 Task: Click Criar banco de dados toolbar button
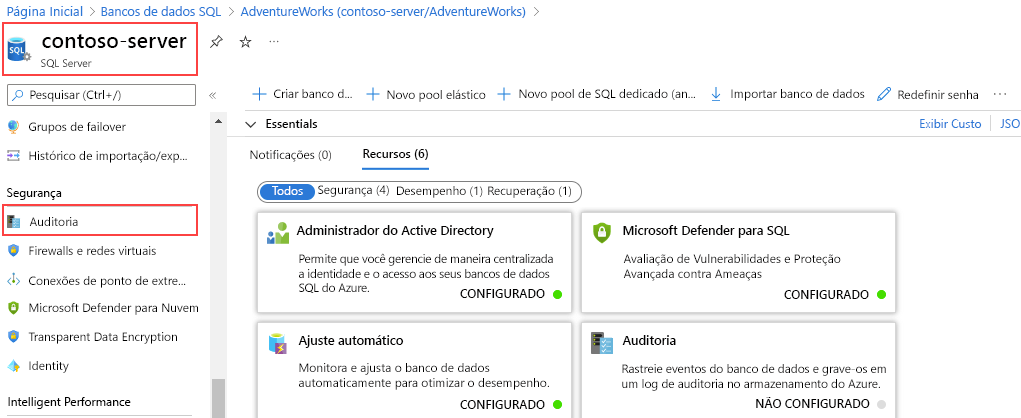pyautogui.click(x=302, y=94)
